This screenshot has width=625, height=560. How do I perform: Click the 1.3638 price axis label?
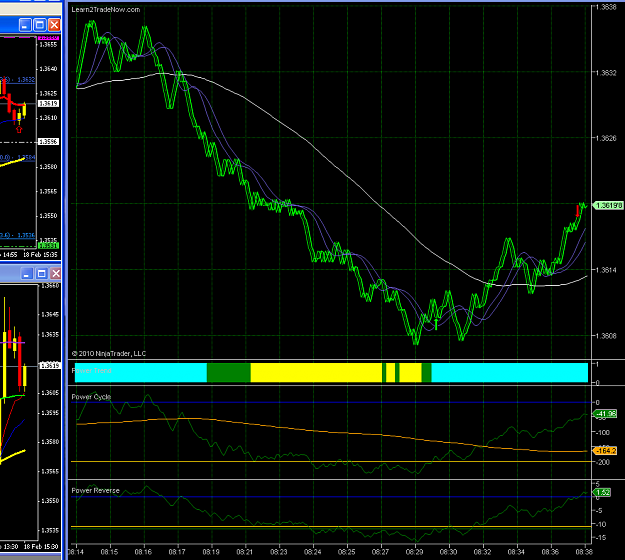coord(606,7)
